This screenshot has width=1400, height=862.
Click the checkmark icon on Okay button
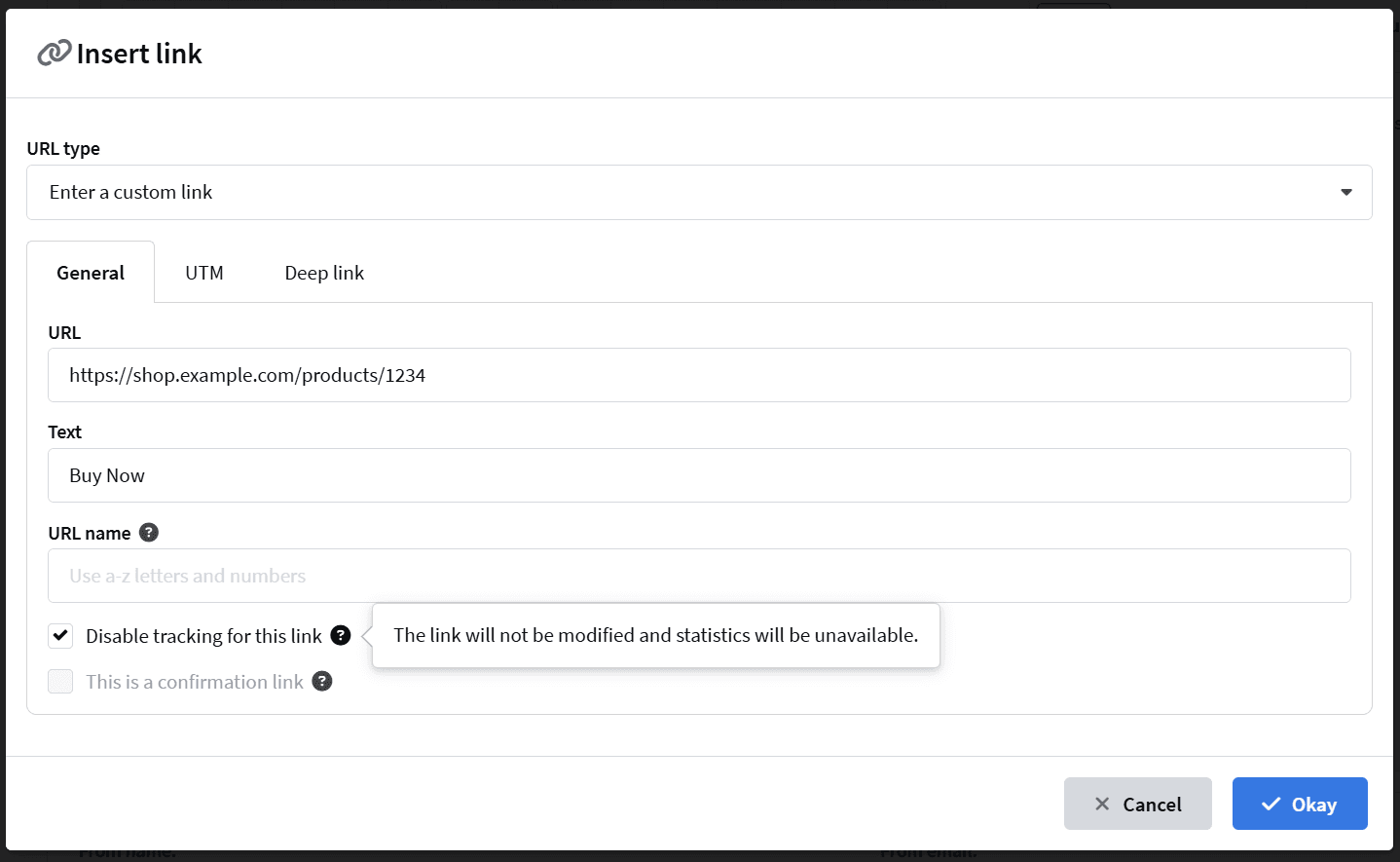click(1271, 804)
